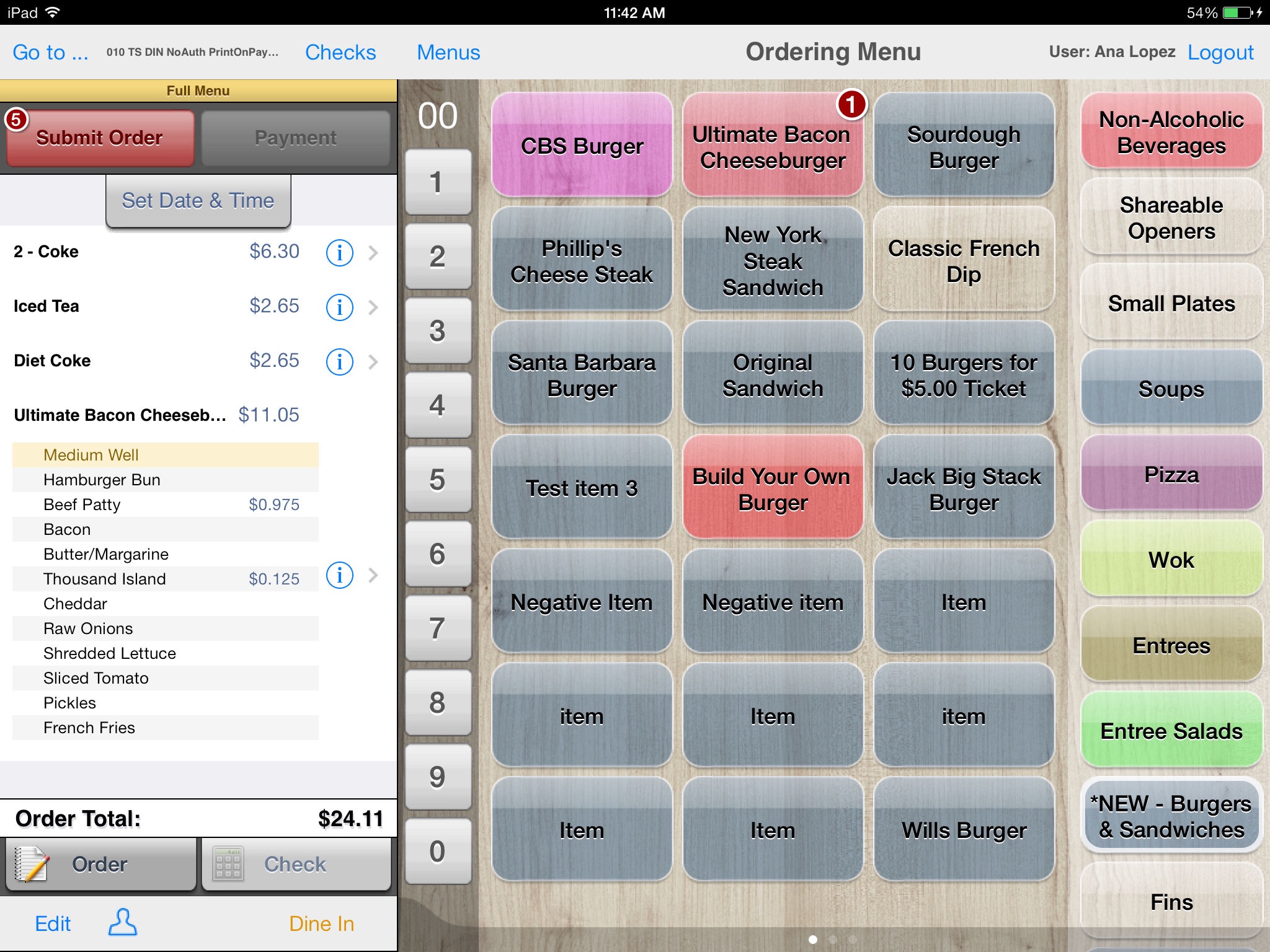1270x952 pixels.
Task: Tap the Order icon at bottom left
Action: pos(100,862)
